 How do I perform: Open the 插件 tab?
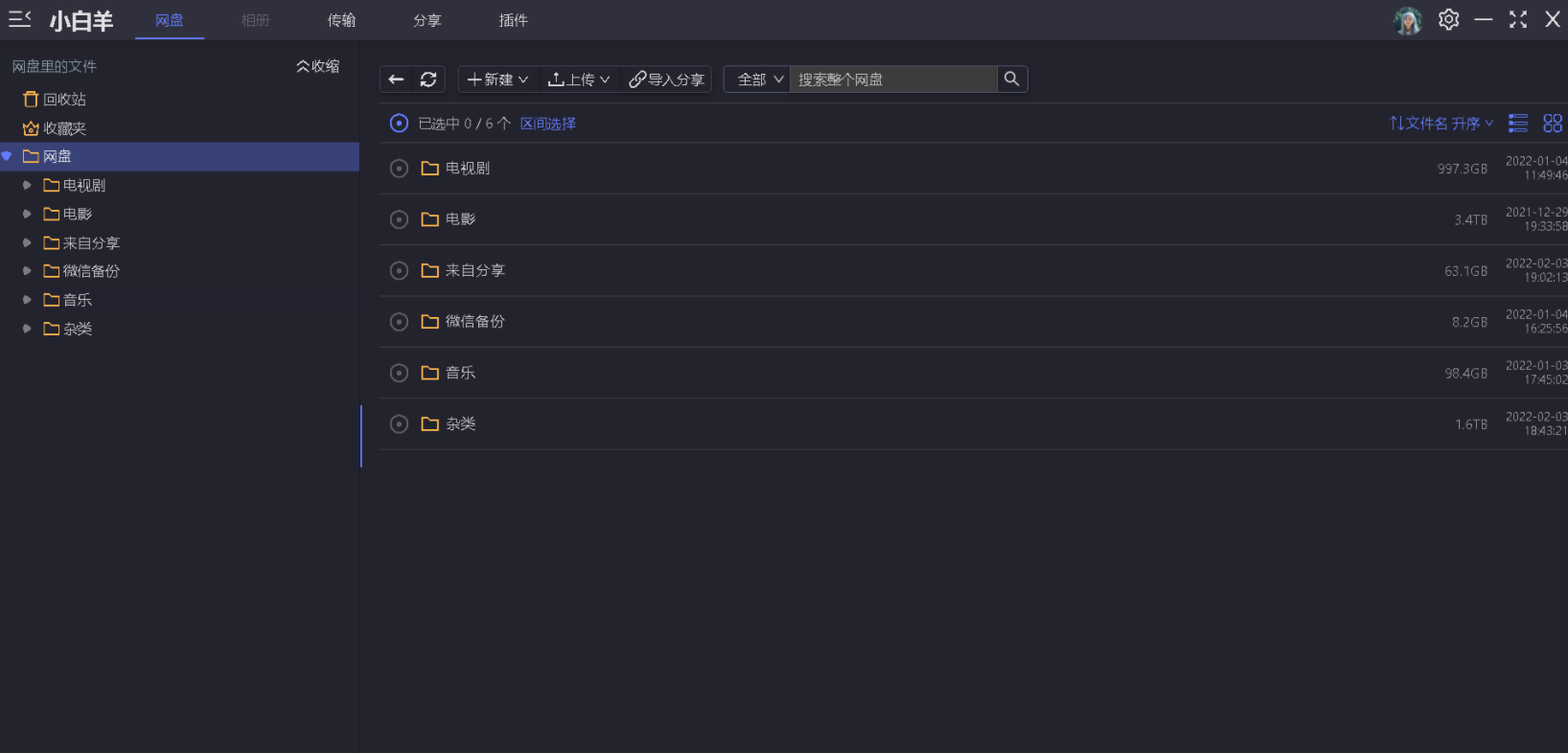tap(513, 20)
